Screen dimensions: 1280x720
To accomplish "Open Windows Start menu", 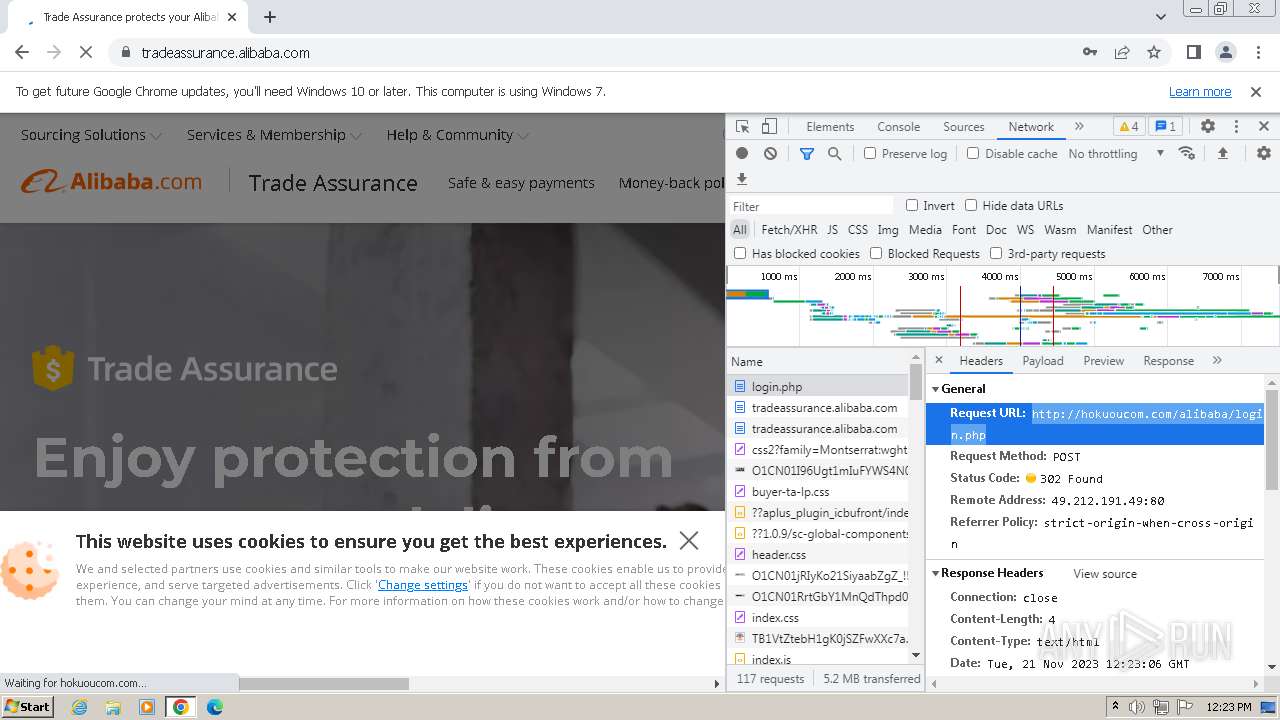I will (x=27, y=707).
